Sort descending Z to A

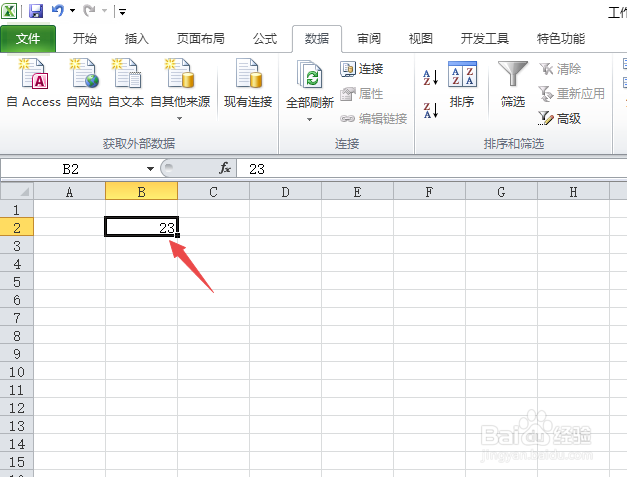click(431, 110)
